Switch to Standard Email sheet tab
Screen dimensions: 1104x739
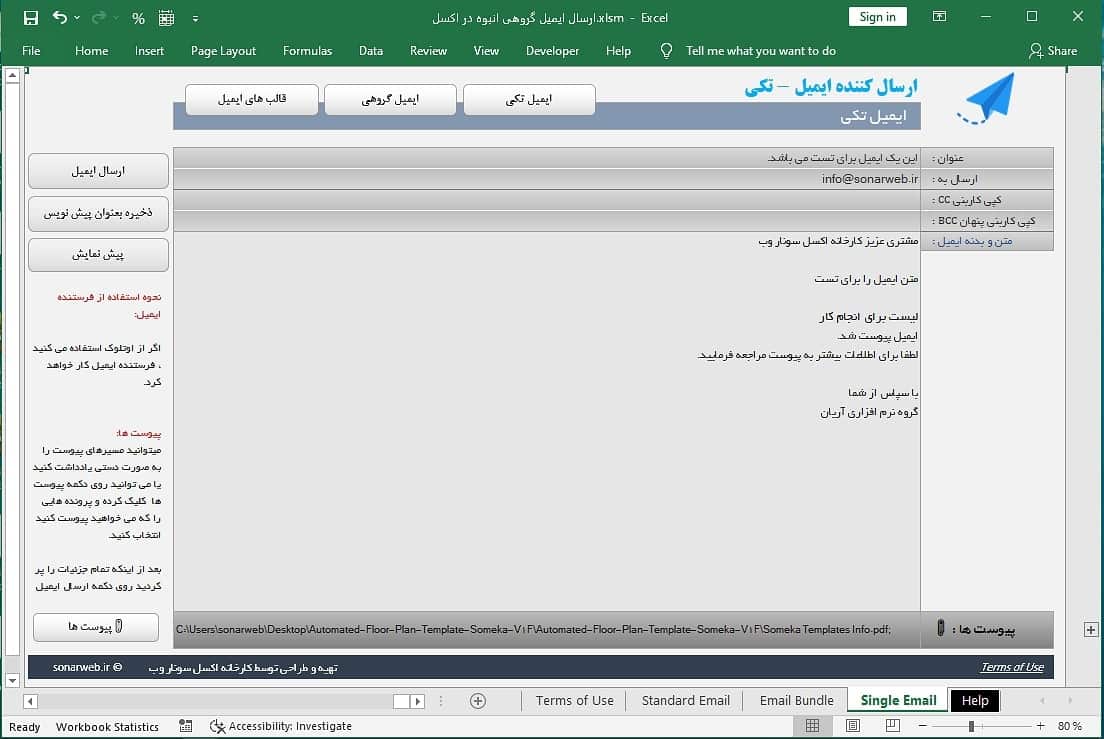685,701
